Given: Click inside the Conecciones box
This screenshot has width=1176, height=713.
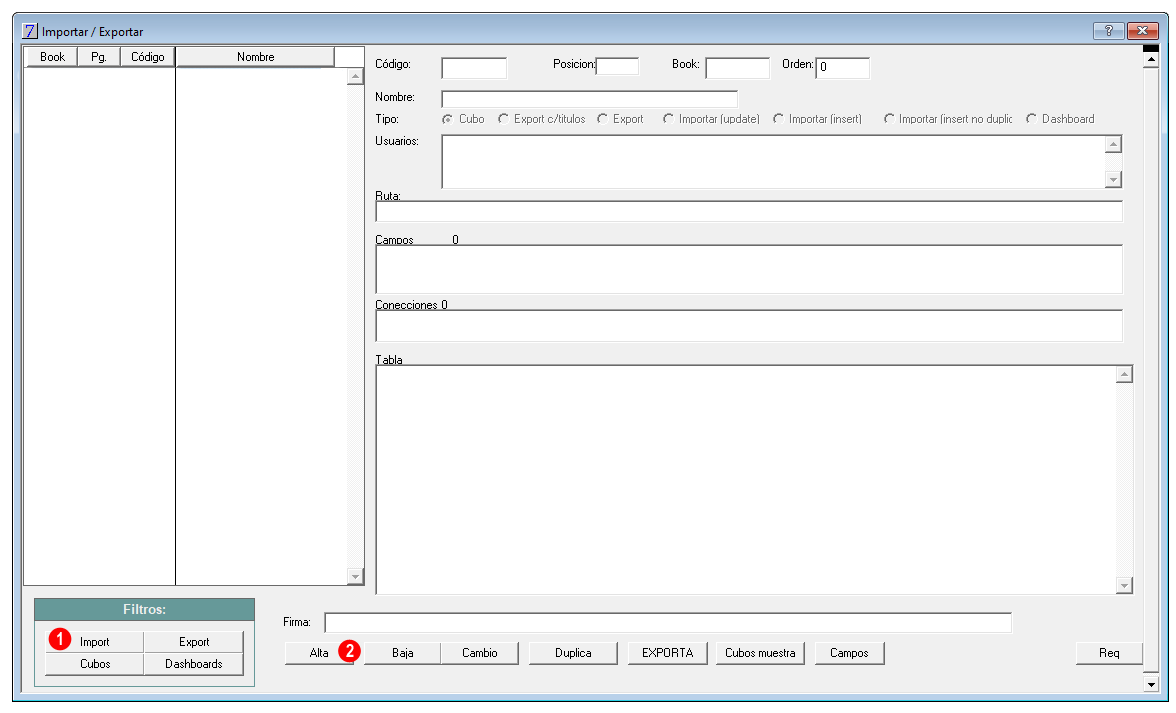Looking at the screenshot, I should pyautogui.click(x=748, y=326).
